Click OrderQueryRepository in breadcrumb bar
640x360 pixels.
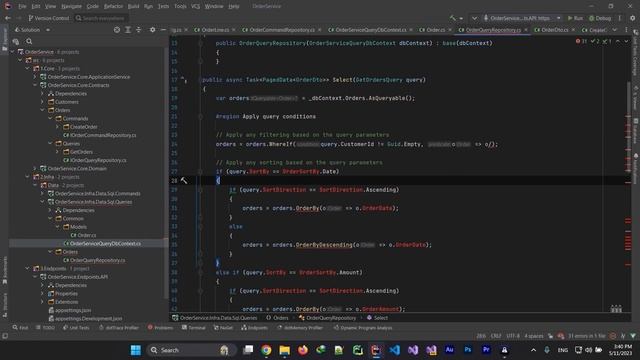point(327,318)
